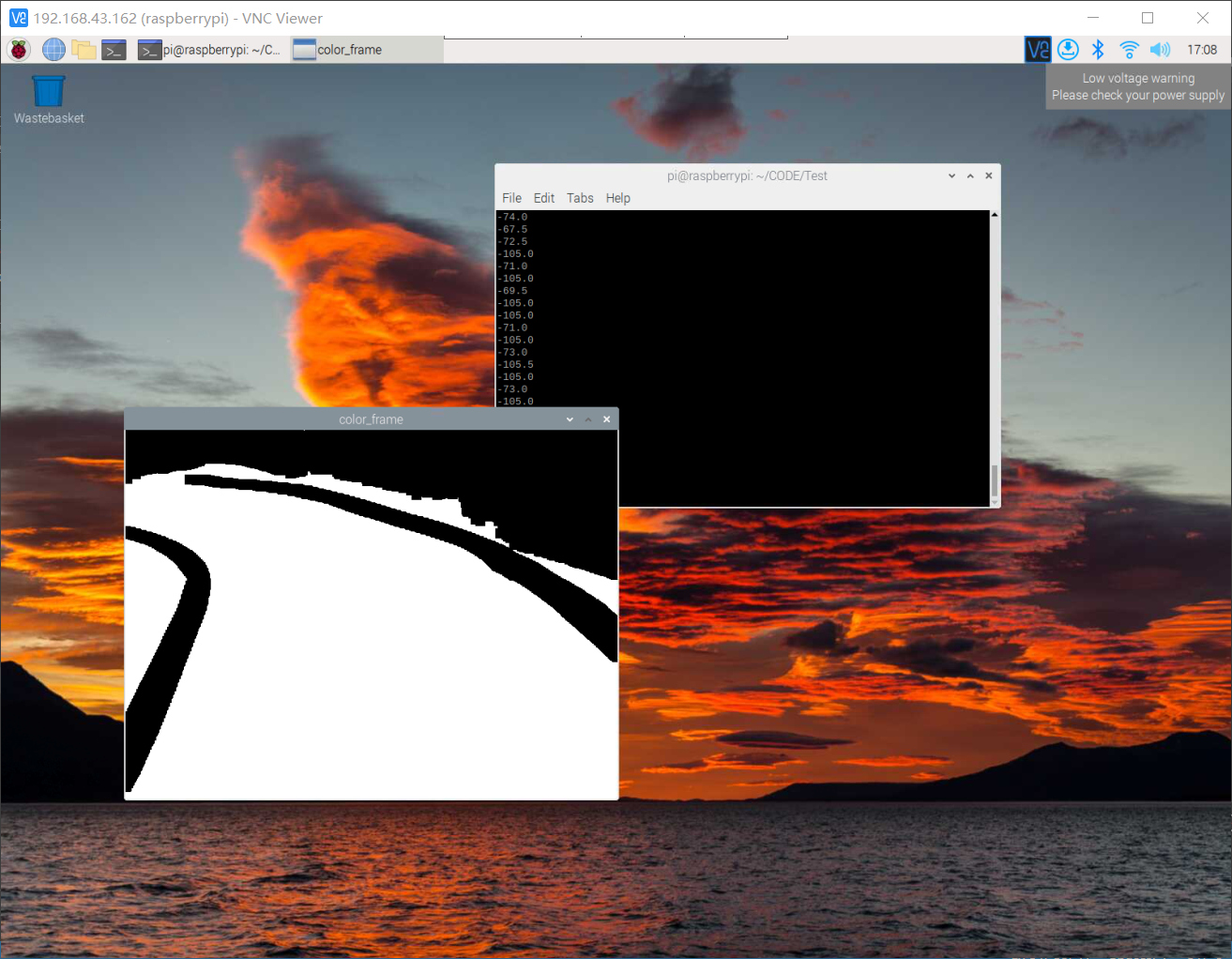Open the file manager folder icon
Viewport: 1232px width, 959px height.
coord(84,50)
